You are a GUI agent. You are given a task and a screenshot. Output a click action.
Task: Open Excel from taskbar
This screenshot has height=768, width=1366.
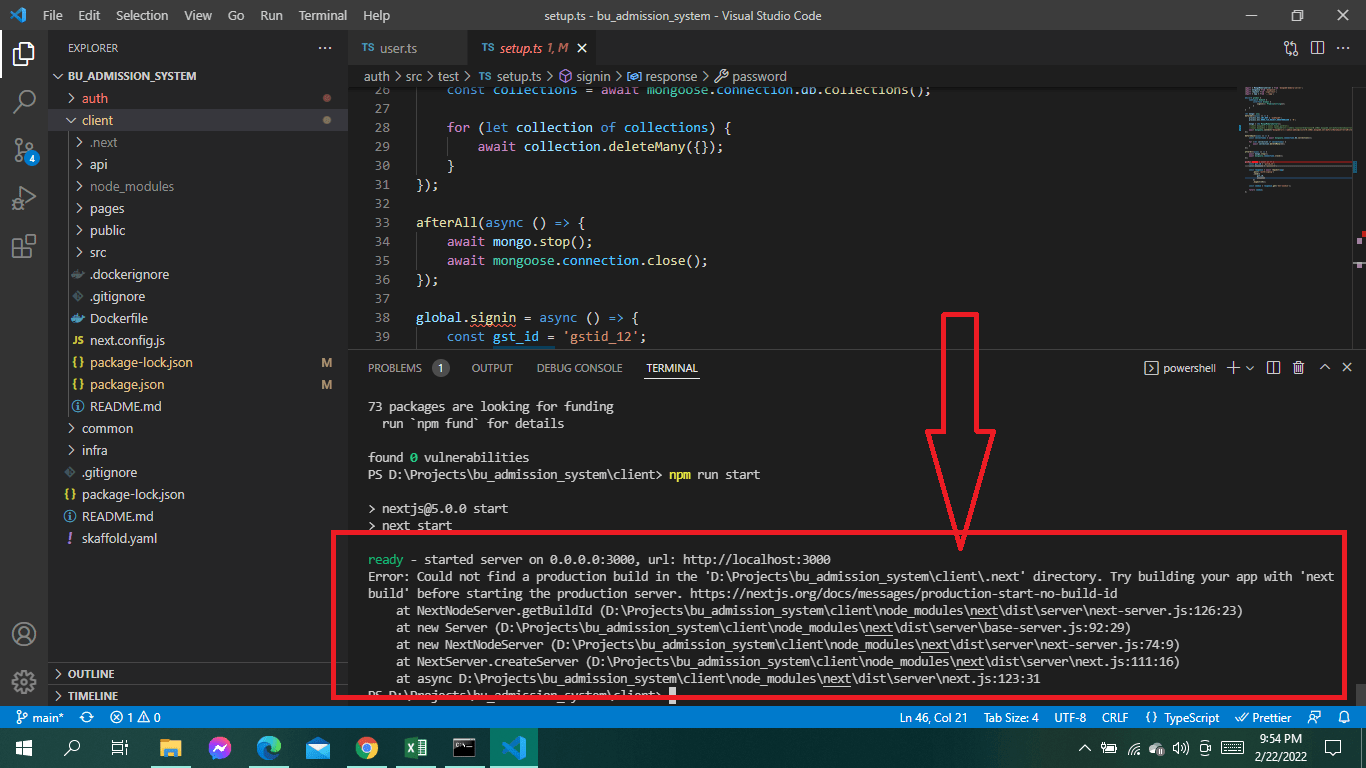point(415,747)
